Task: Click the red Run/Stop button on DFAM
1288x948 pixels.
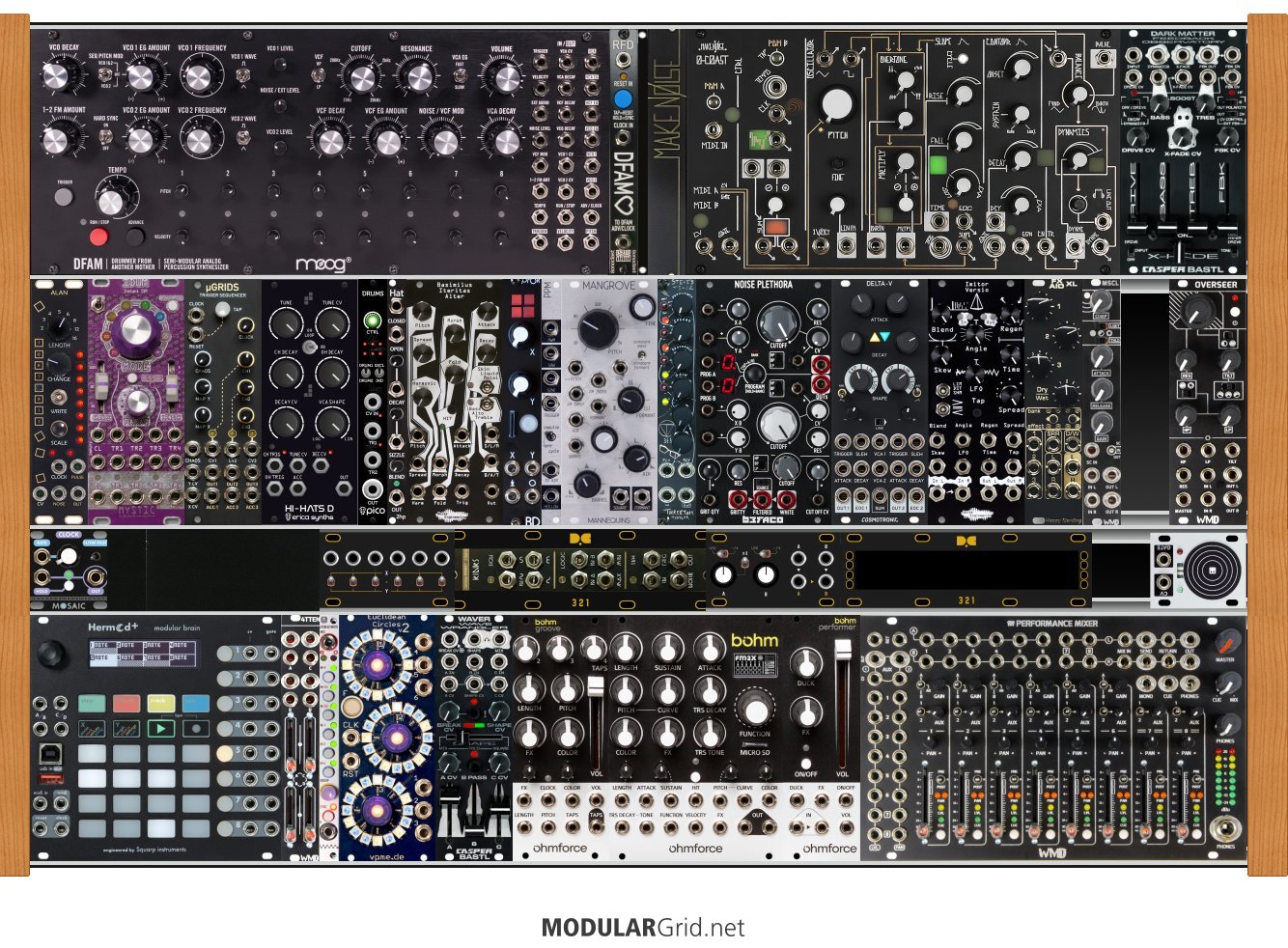Action: [98, 236]
